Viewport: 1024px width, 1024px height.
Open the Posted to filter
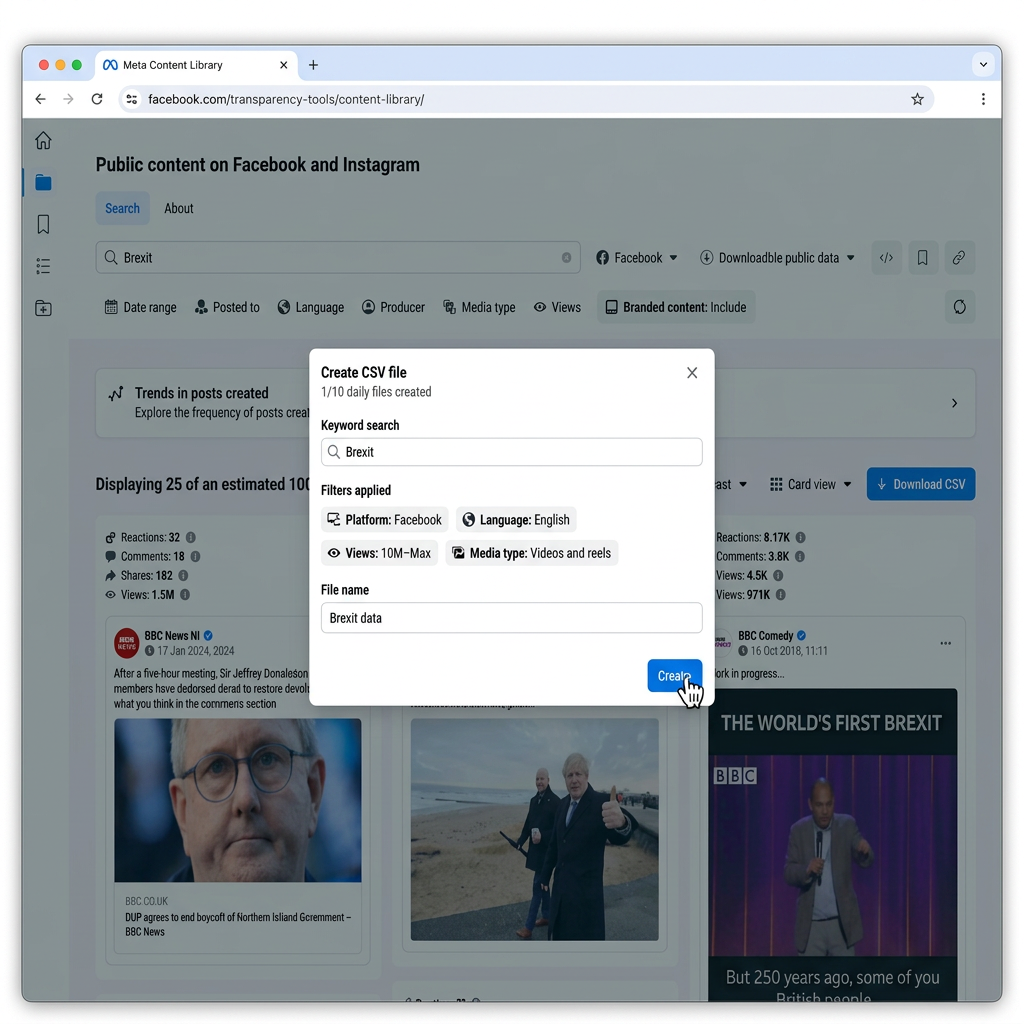click(227, 307)
